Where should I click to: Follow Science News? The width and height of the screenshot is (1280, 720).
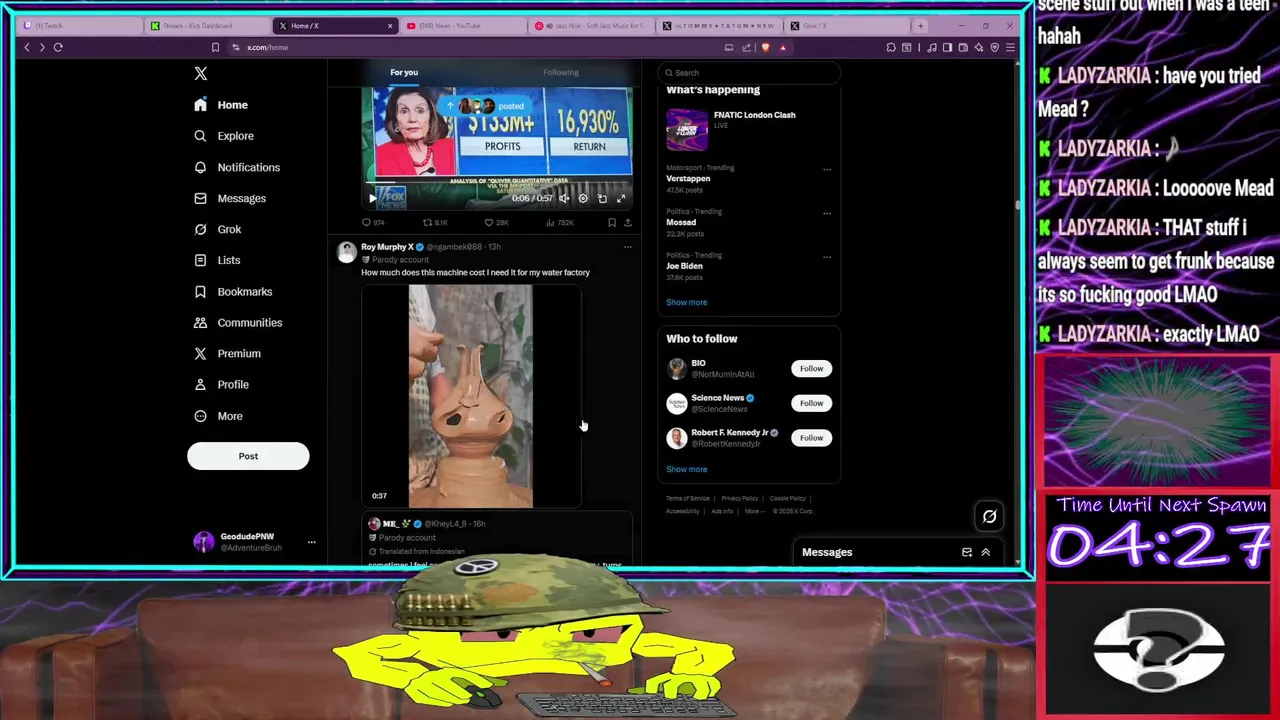[x=811, y=403]
